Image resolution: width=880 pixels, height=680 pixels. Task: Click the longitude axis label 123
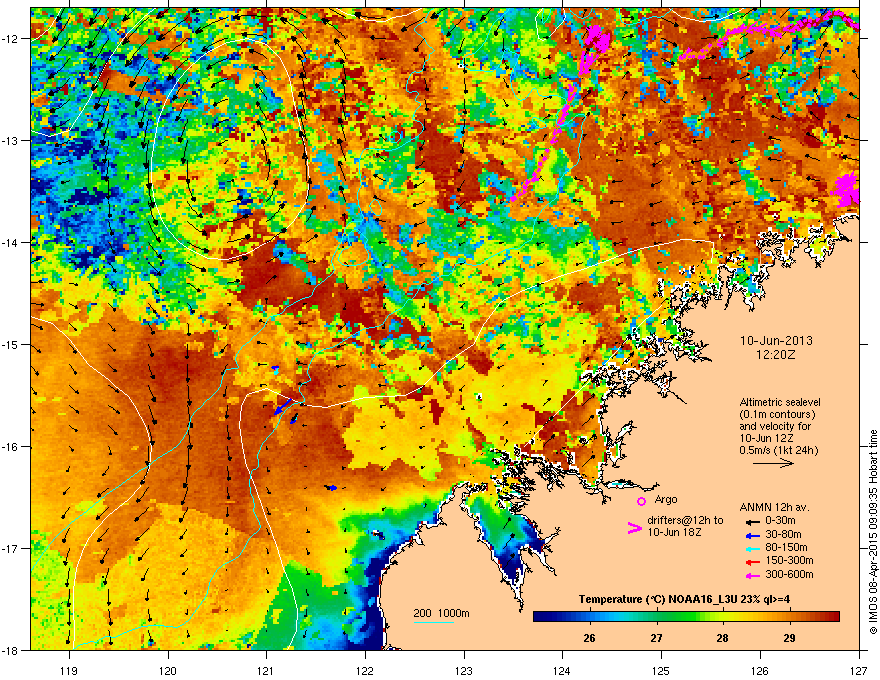464,670
